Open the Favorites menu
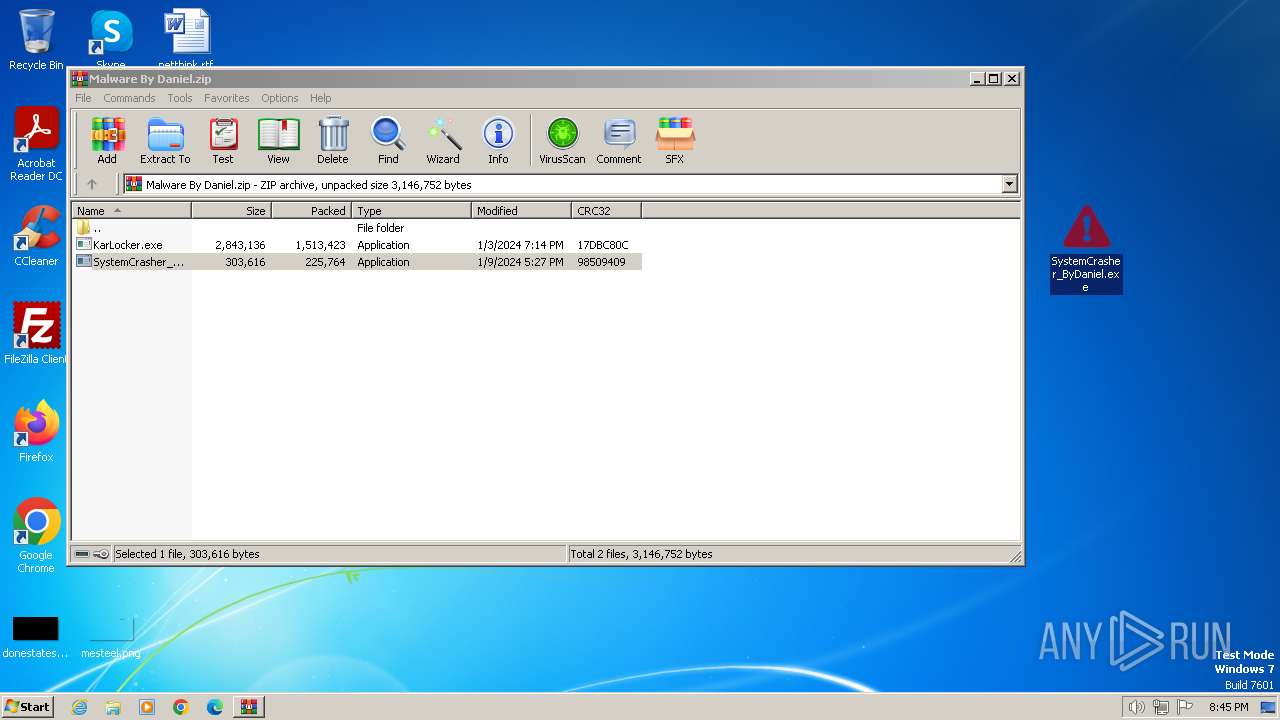1280x720 pixels. (227, 98)
